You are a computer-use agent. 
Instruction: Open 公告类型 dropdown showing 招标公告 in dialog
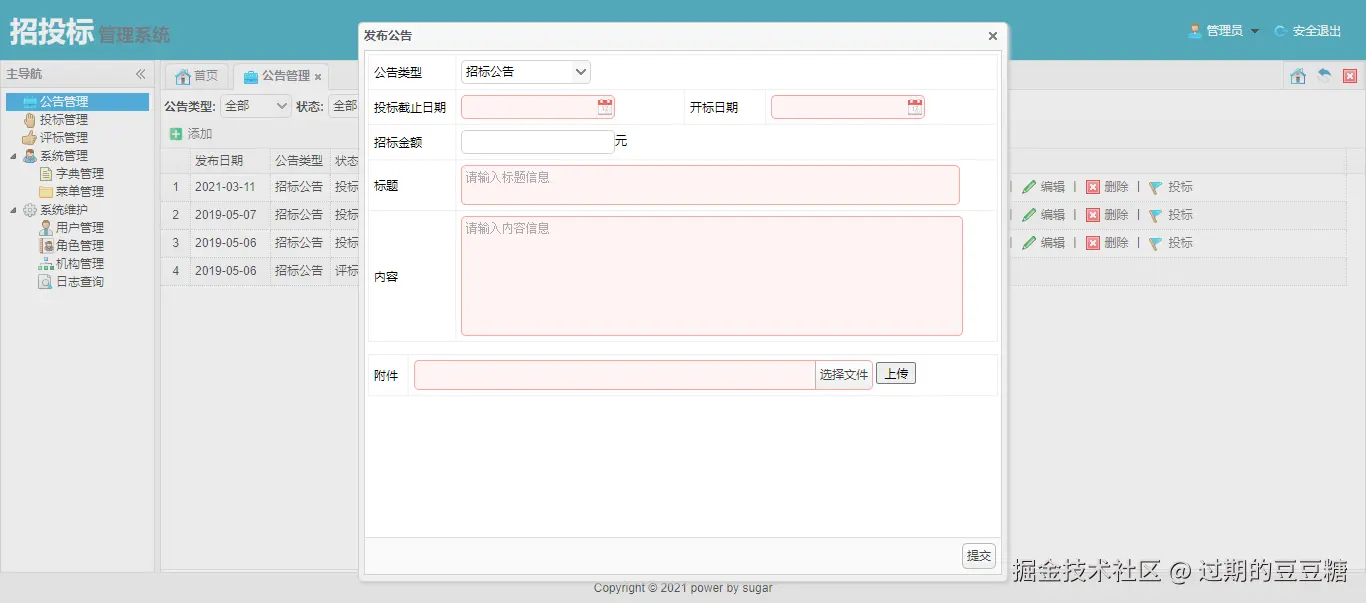coord(526,72)
